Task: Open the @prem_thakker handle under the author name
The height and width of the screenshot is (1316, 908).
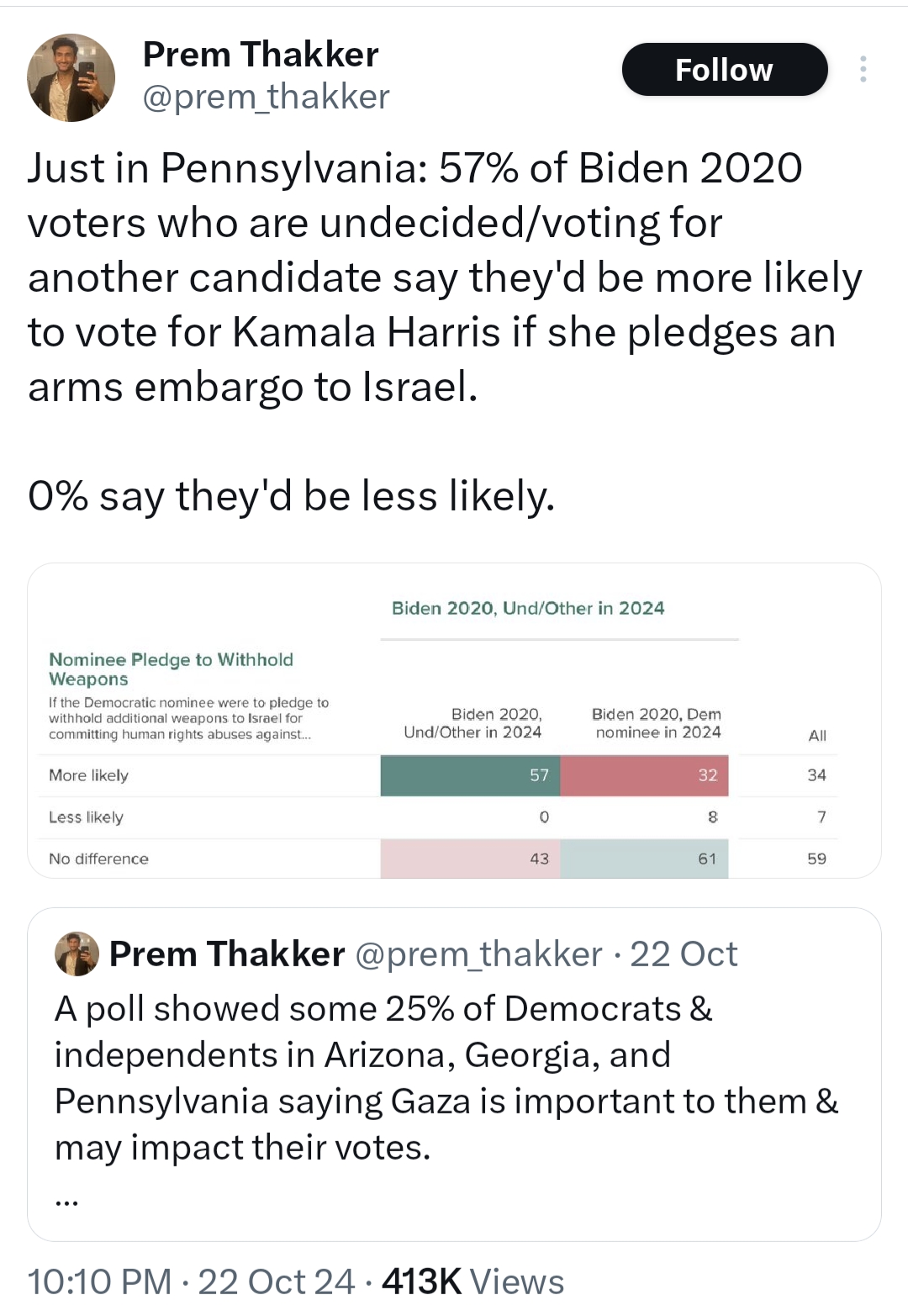Action: pos(266,98)
